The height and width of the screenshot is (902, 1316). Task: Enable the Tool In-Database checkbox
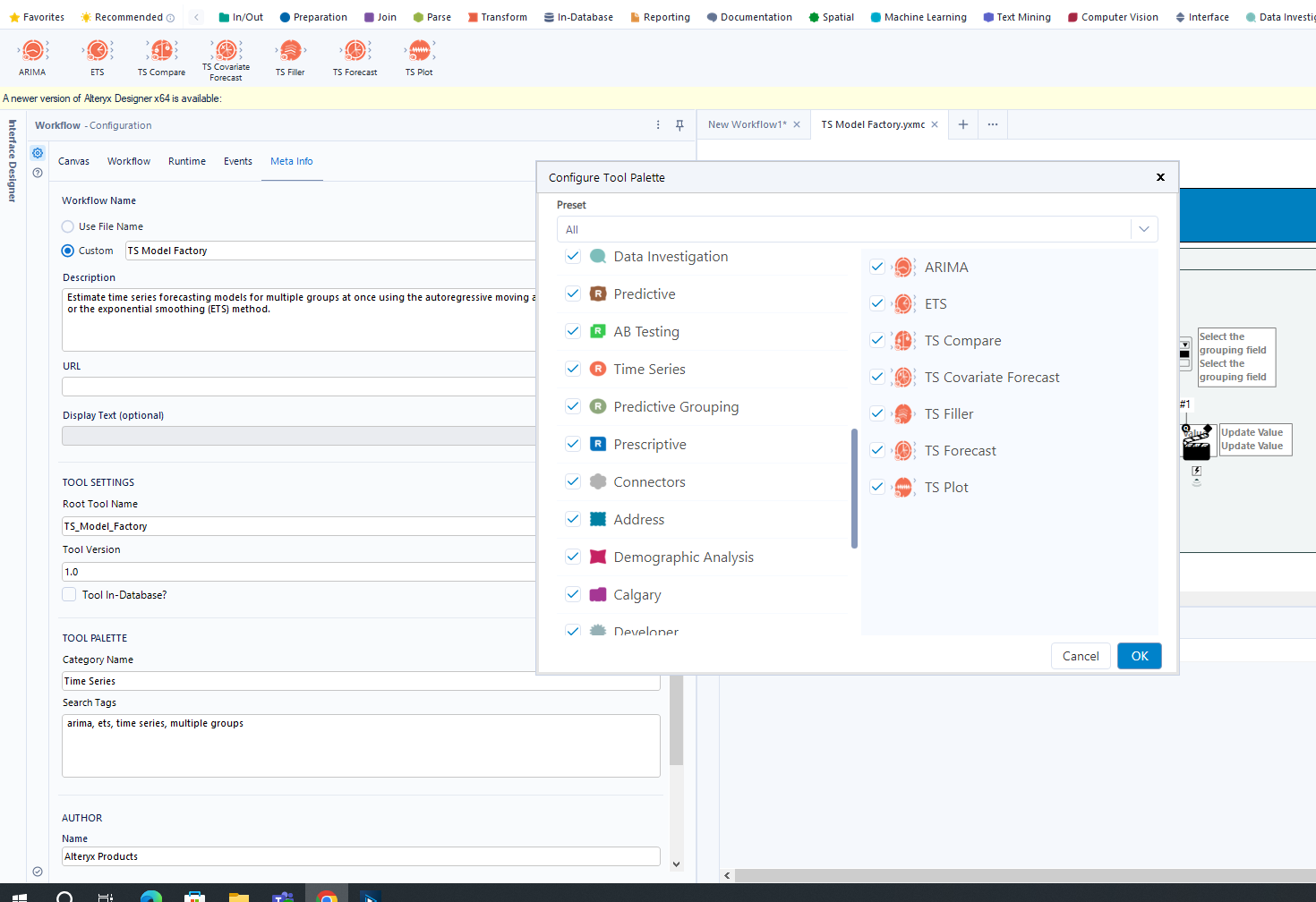click(x=69, y=594)
